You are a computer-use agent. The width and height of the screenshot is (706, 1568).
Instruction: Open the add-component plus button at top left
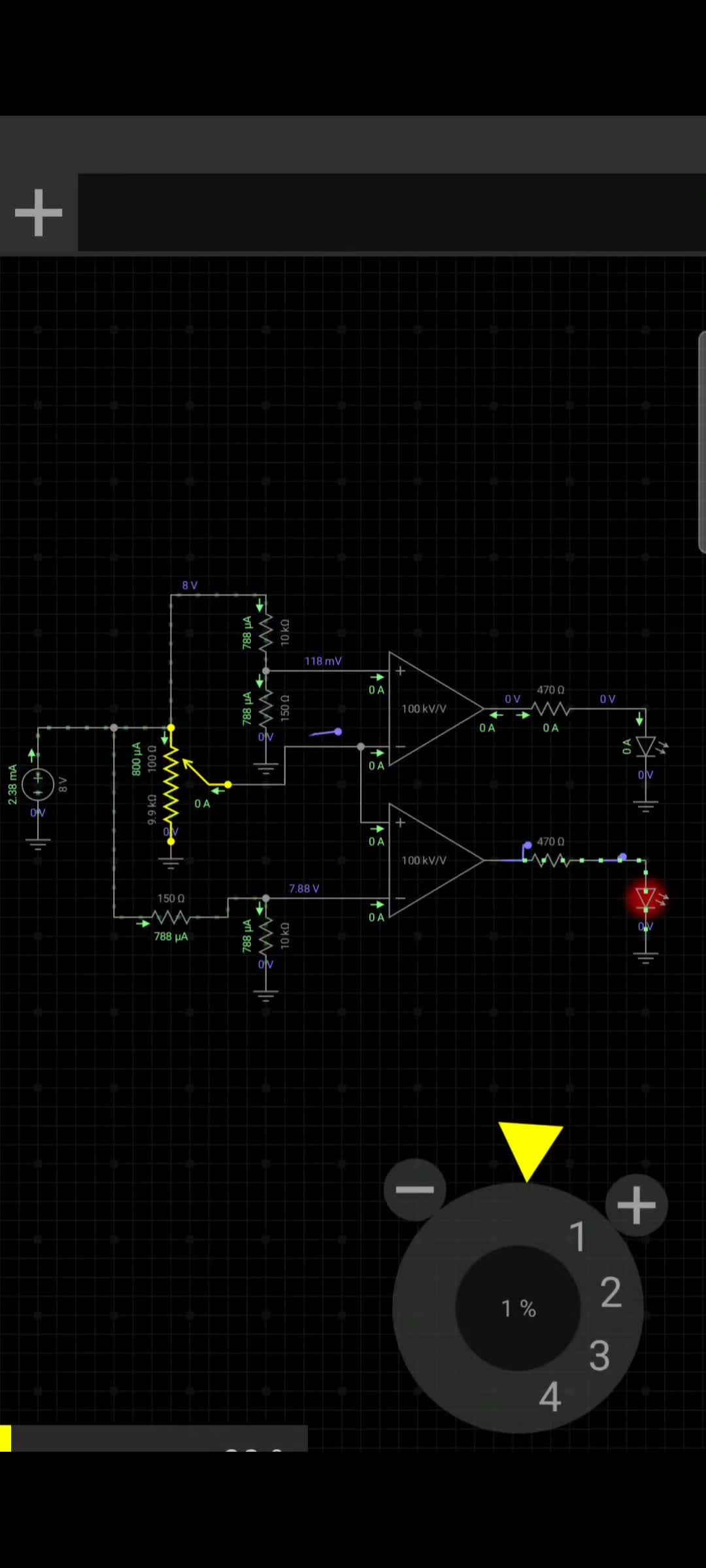click(x=39, y=212)
